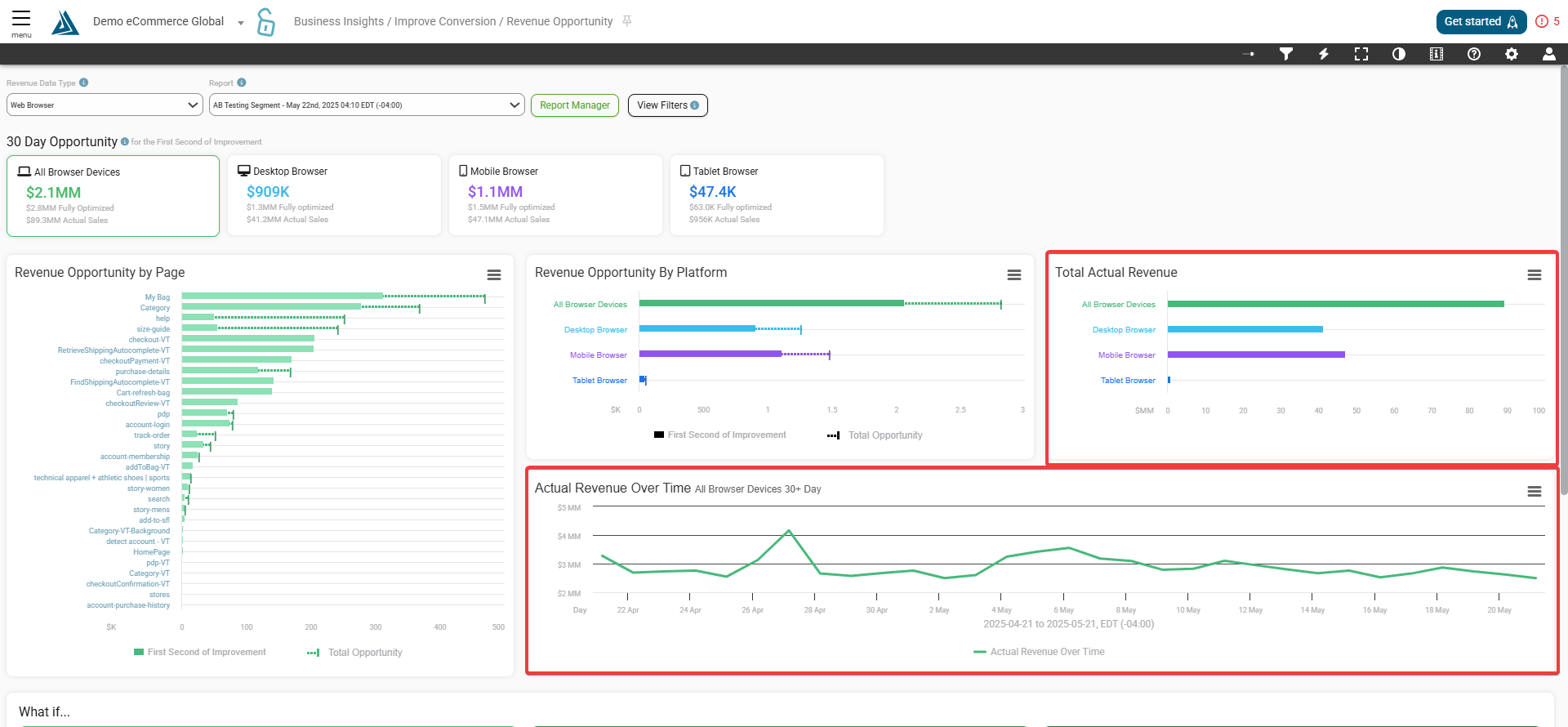Toggle contrast theme icon
1568x727 pixels.
click(1399, 54)
